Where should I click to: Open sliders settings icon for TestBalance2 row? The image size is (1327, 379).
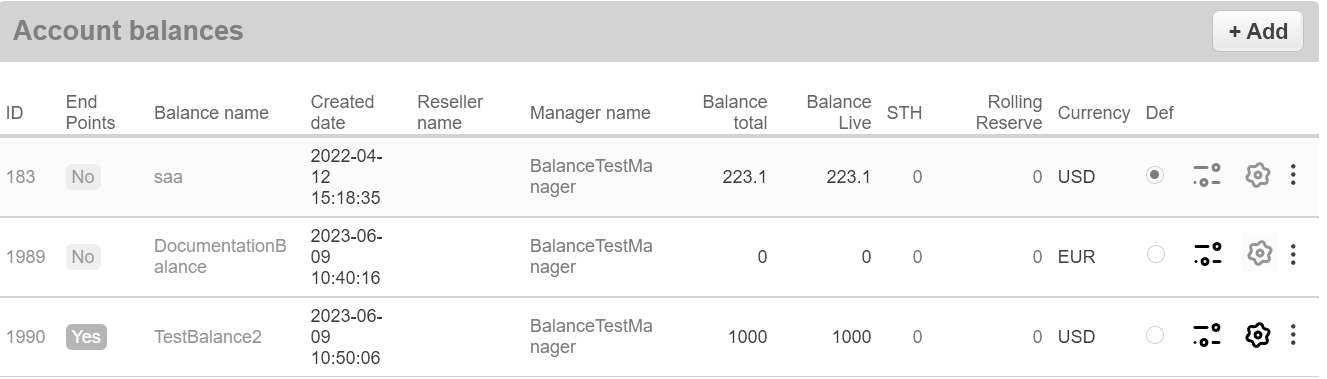(1207, 336)
